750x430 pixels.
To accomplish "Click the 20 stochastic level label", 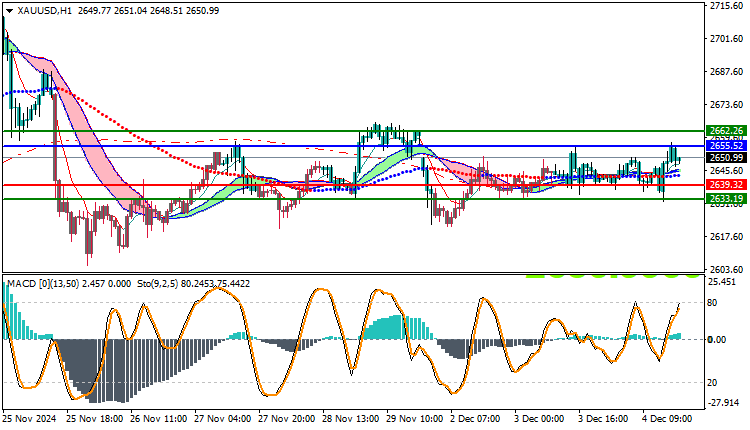I will 712,383.
